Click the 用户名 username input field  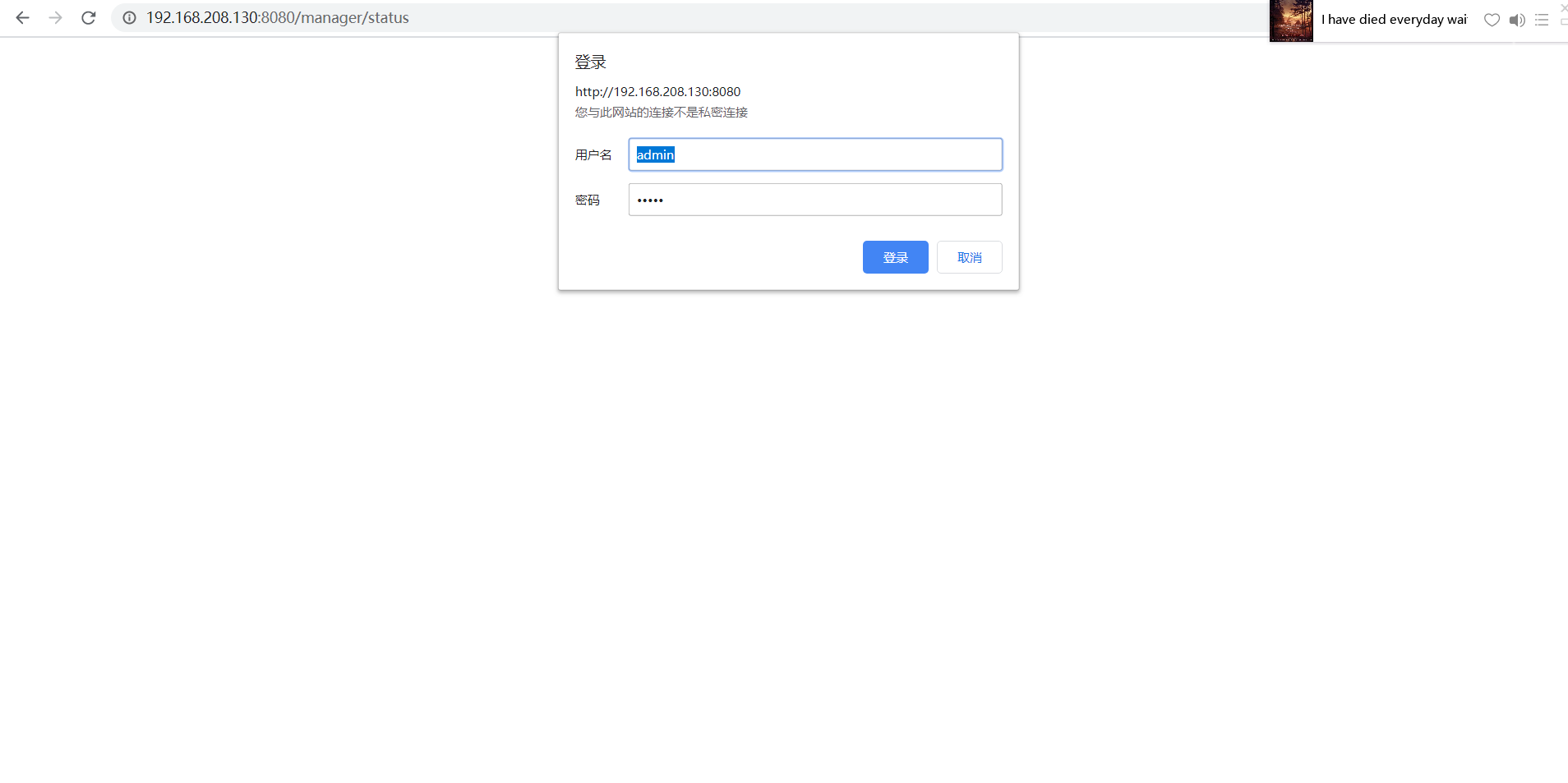tap(814, 154)
